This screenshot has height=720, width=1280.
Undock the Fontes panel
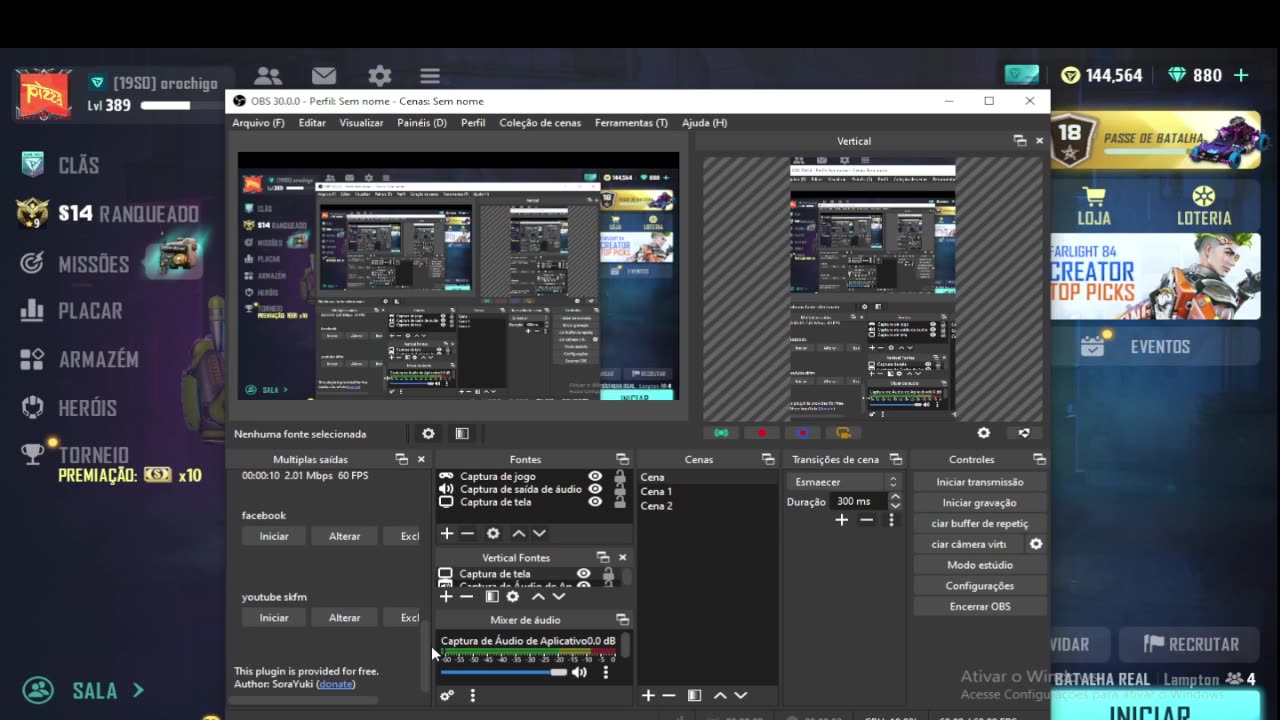622,459
